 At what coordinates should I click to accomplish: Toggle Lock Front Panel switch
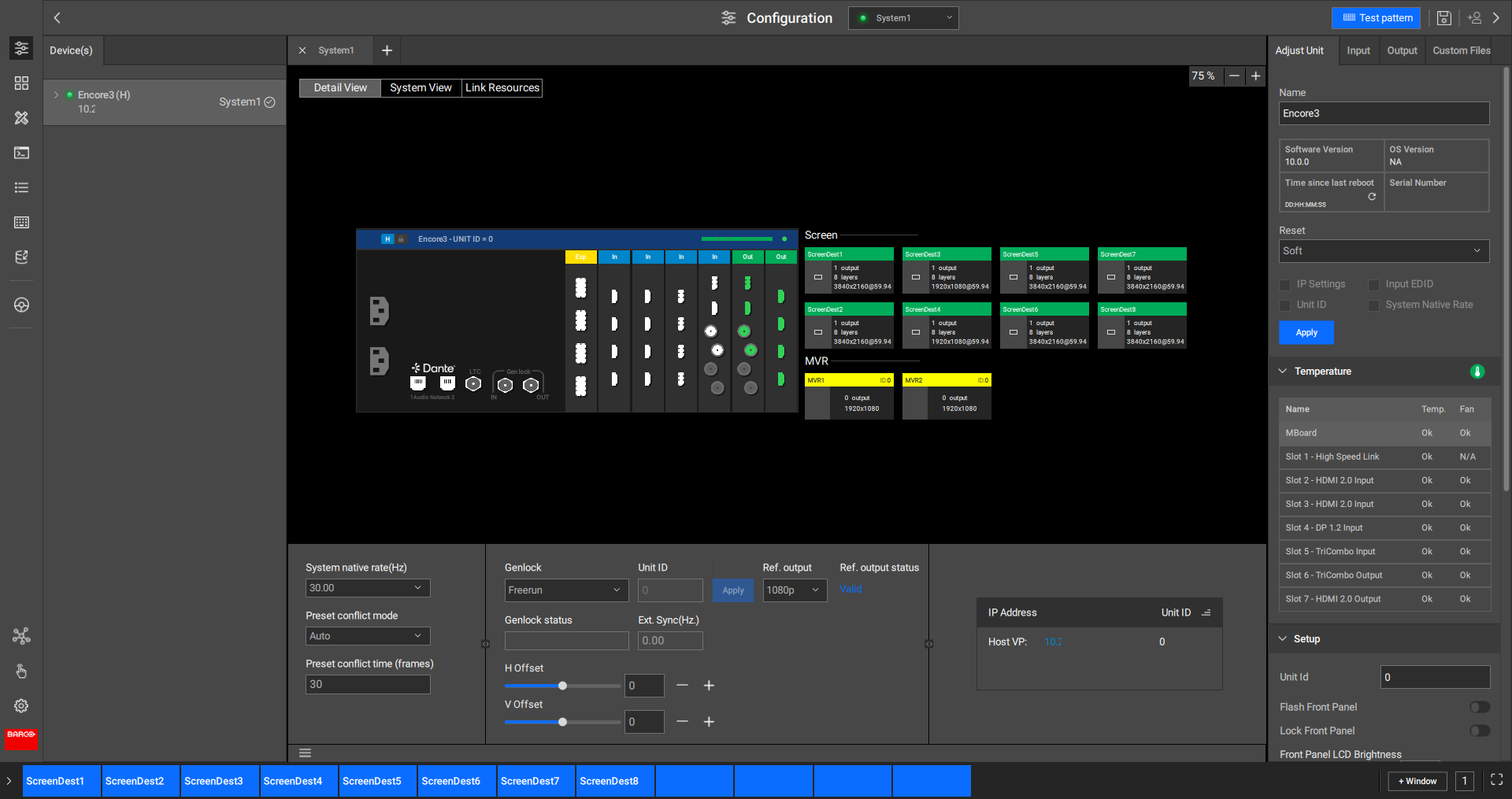(1480, 731)
